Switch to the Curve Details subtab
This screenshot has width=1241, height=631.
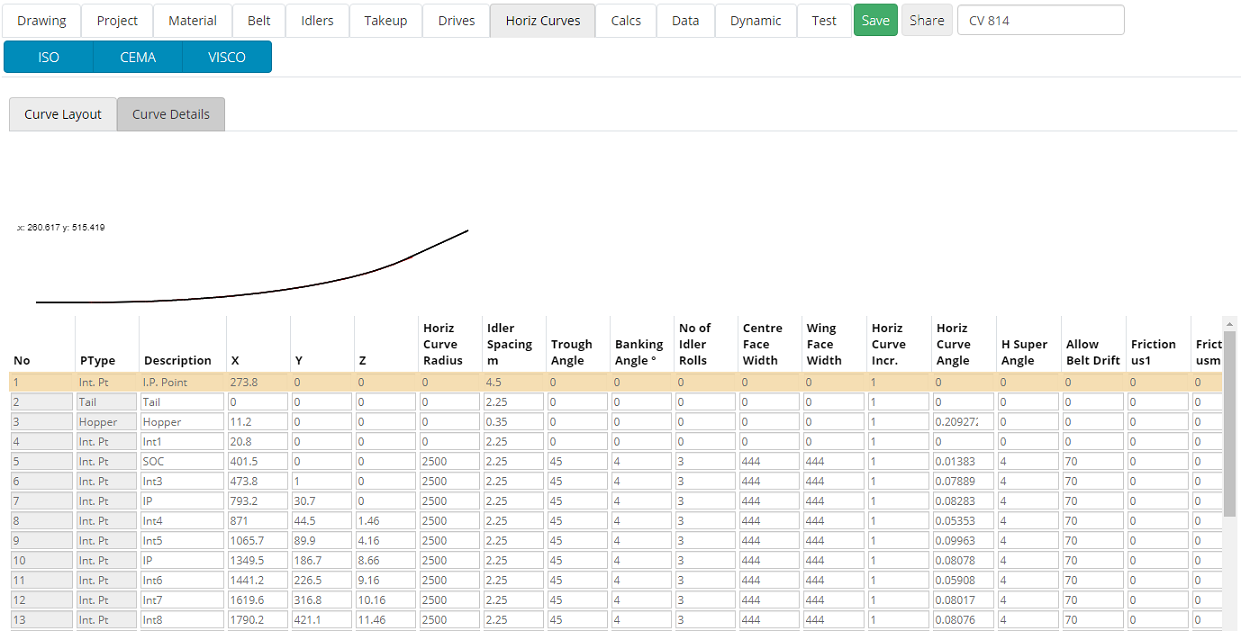[x=171, y=114]
